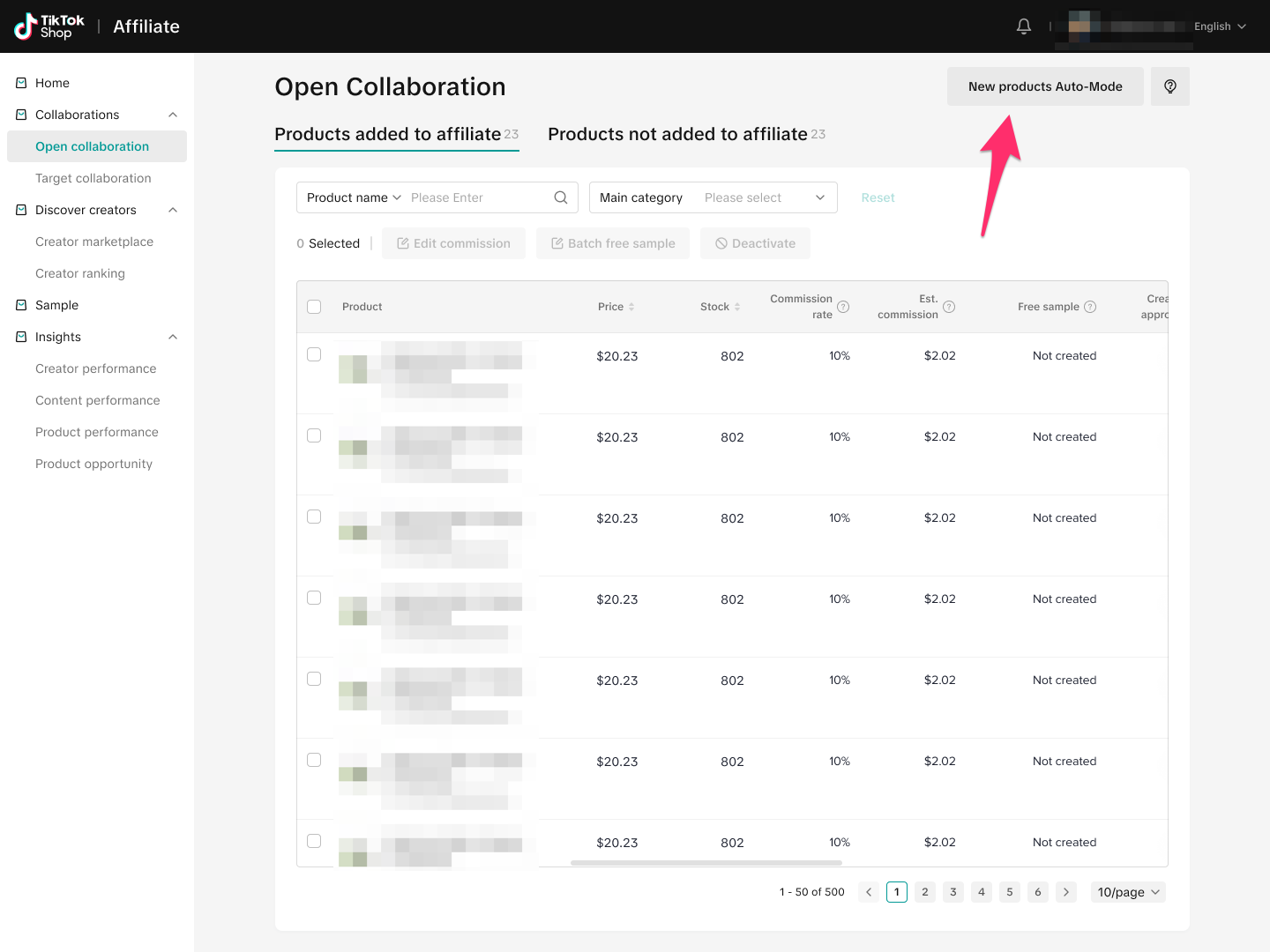Click the search magnifier in product name field

point(560,197)
